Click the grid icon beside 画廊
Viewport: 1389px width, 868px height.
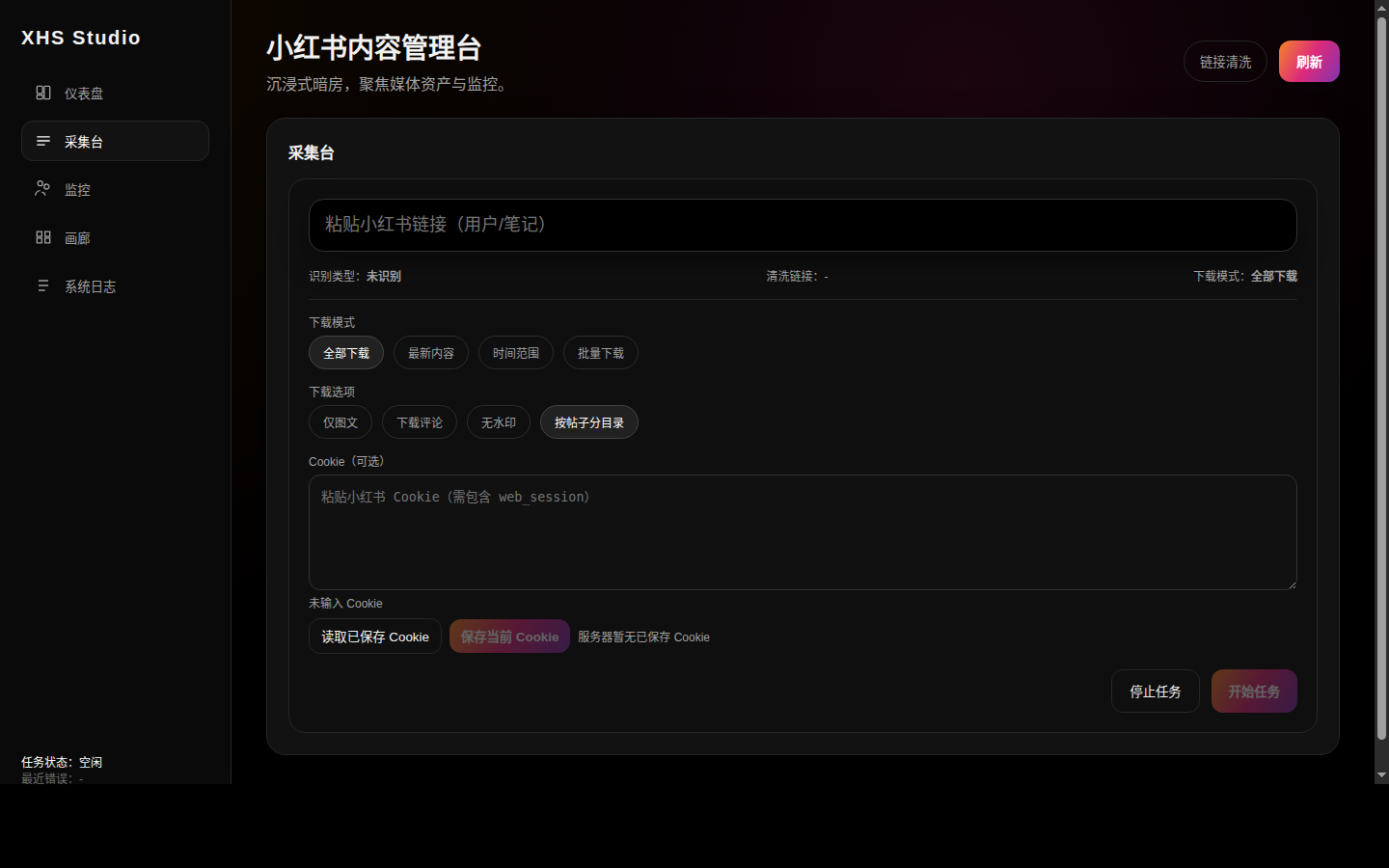(43, 237)
